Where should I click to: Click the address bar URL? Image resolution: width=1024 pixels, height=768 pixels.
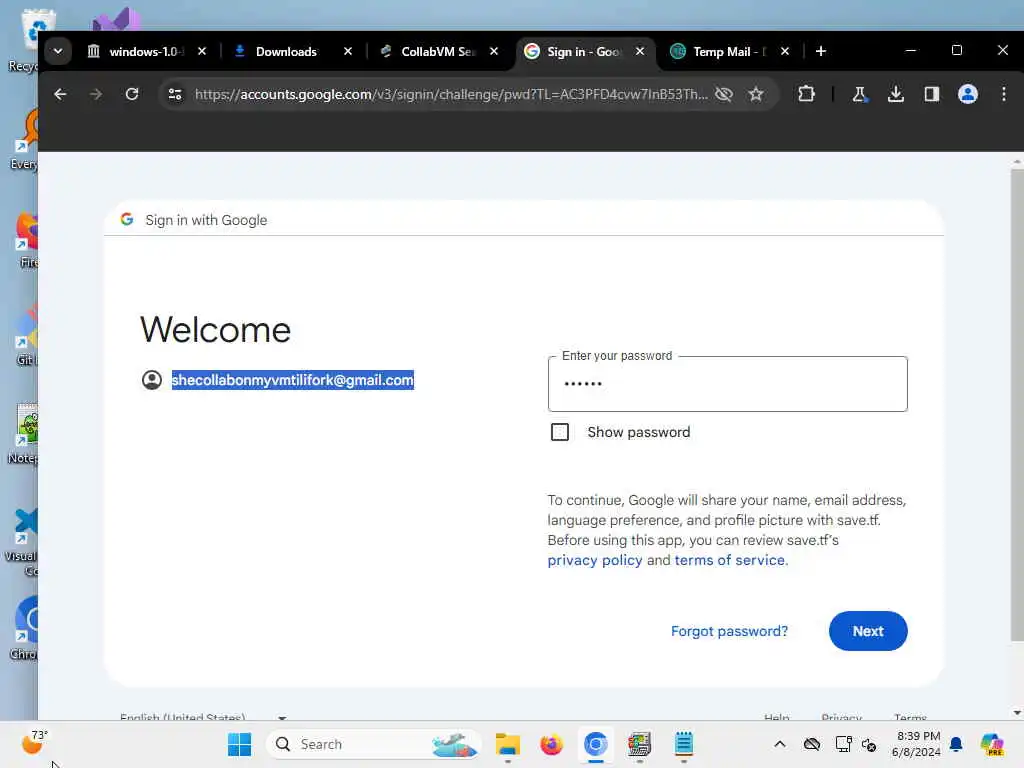click(x=451, y=94)
